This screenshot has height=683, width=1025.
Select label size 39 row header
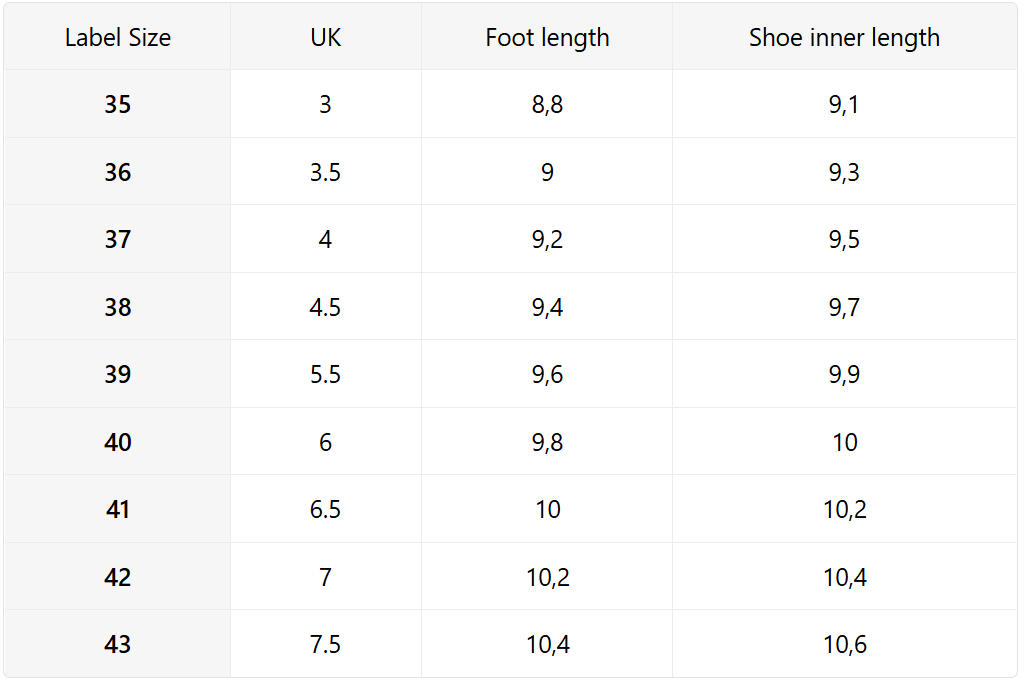coord(118,374)
